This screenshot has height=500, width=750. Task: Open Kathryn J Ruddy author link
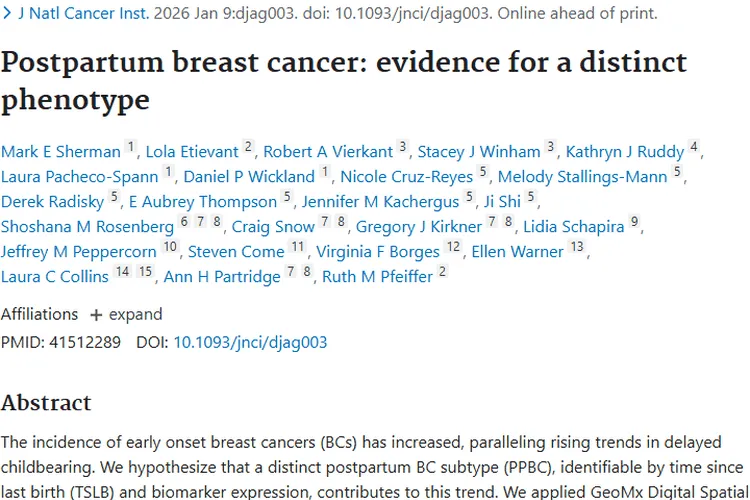pos(625,152)
